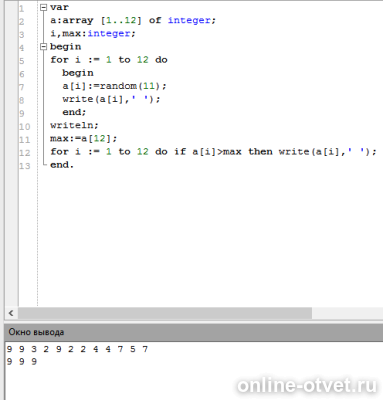The width and height of the screenshot is (383, 400).
Task: Click 'if a[i]>max then' on line 12
Action: 224,152
